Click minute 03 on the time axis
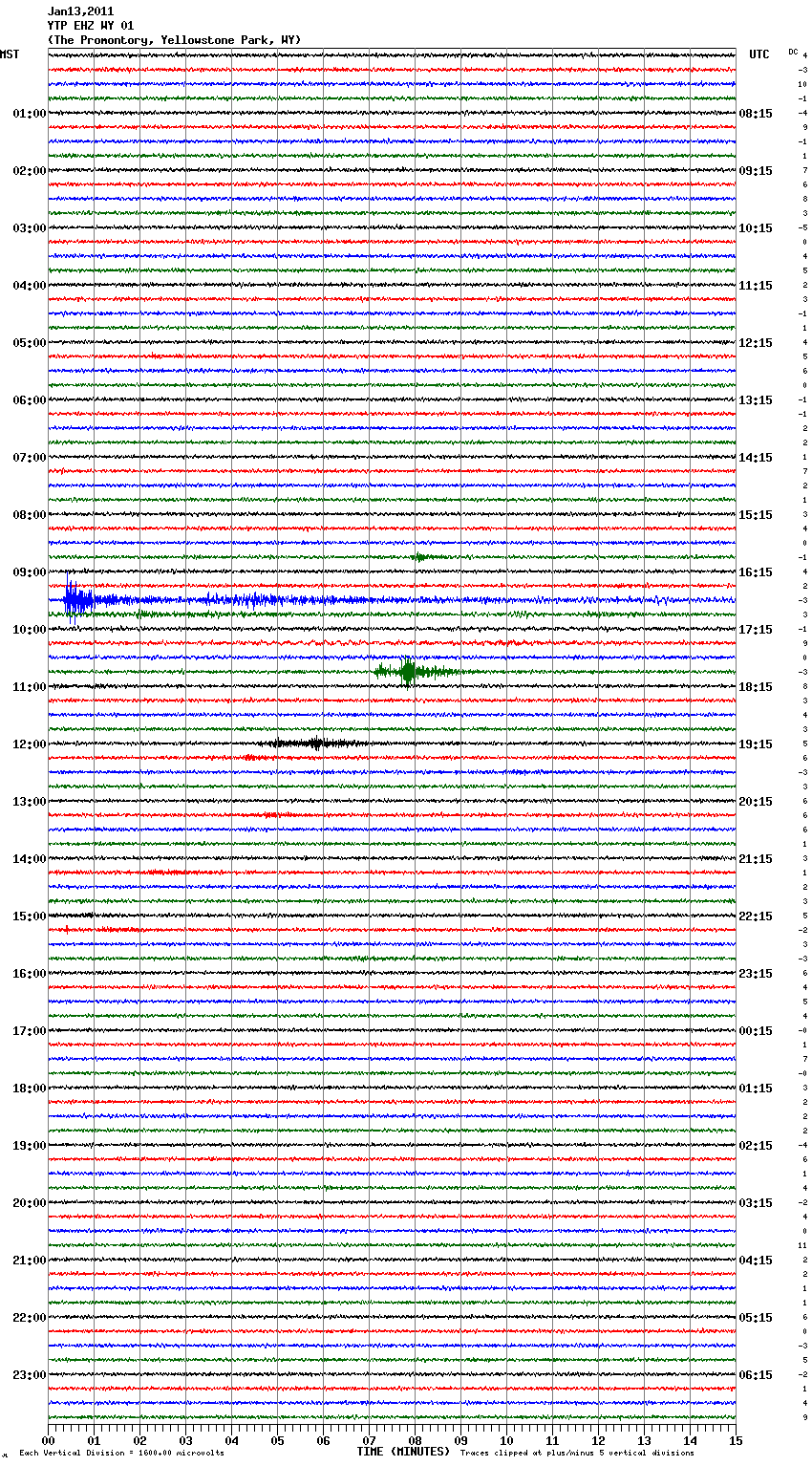812x1466 pixels. coord(186,1440)
